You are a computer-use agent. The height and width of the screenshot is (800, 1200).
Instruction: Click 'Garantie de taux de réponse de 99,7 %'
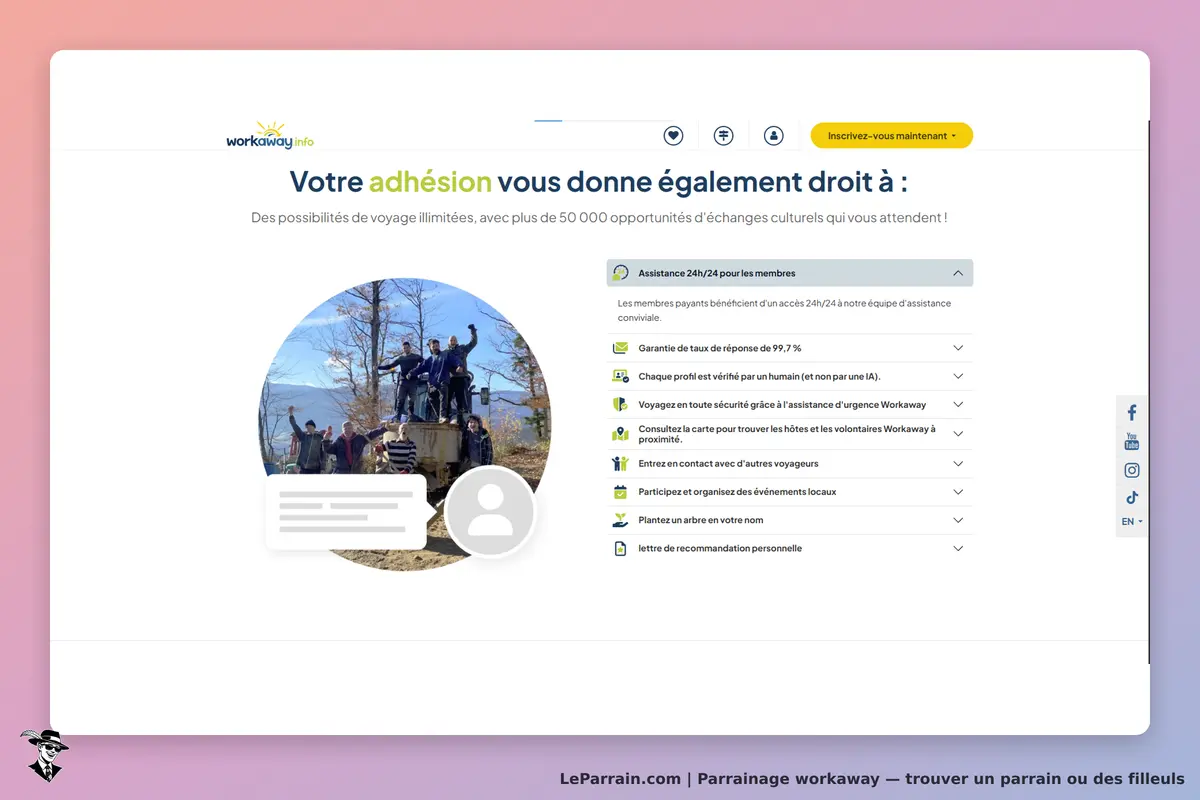(x=720, y=348)
